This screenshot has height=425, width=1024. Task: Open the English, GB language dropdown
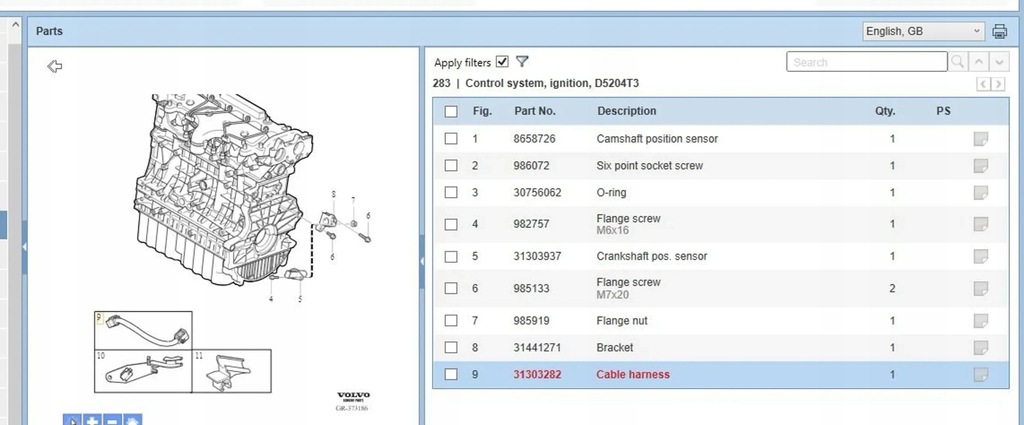(923, 31)
